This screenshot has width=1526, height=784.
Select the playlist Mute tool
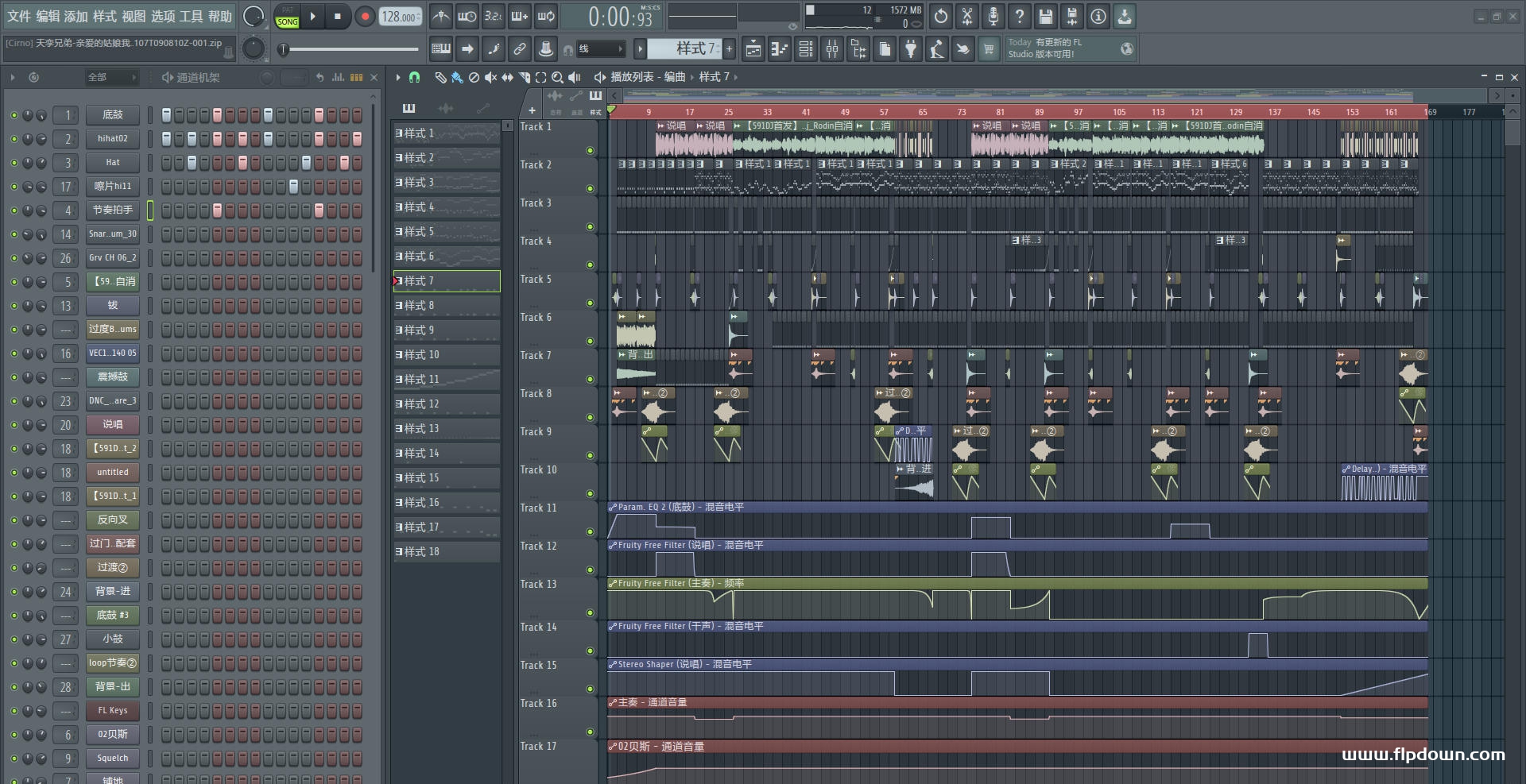pyautogui.click(x=490, y=77)
